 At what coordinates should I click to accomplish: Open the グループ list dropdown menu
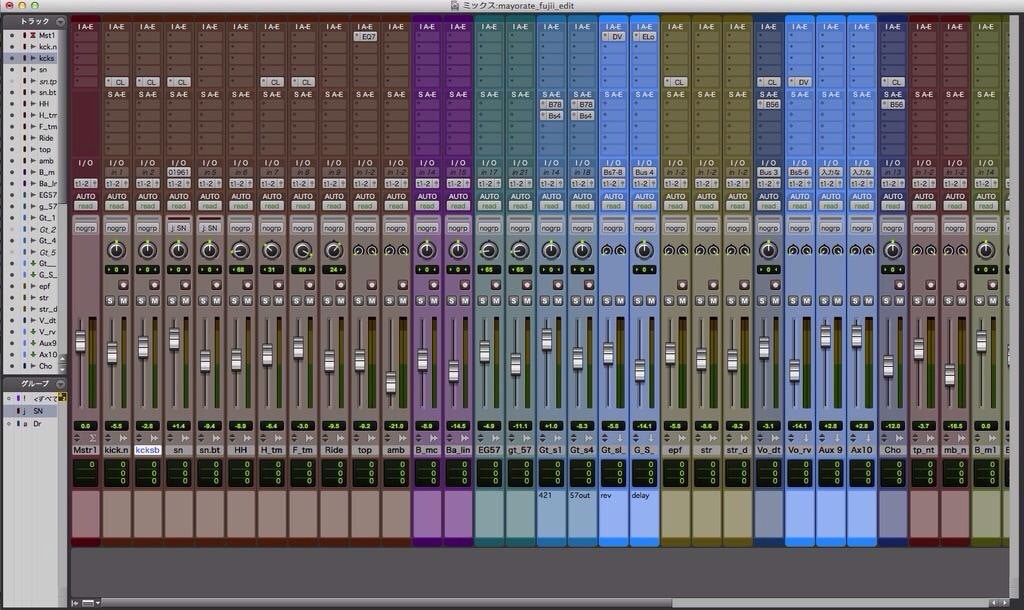click(x=60, y=383)
